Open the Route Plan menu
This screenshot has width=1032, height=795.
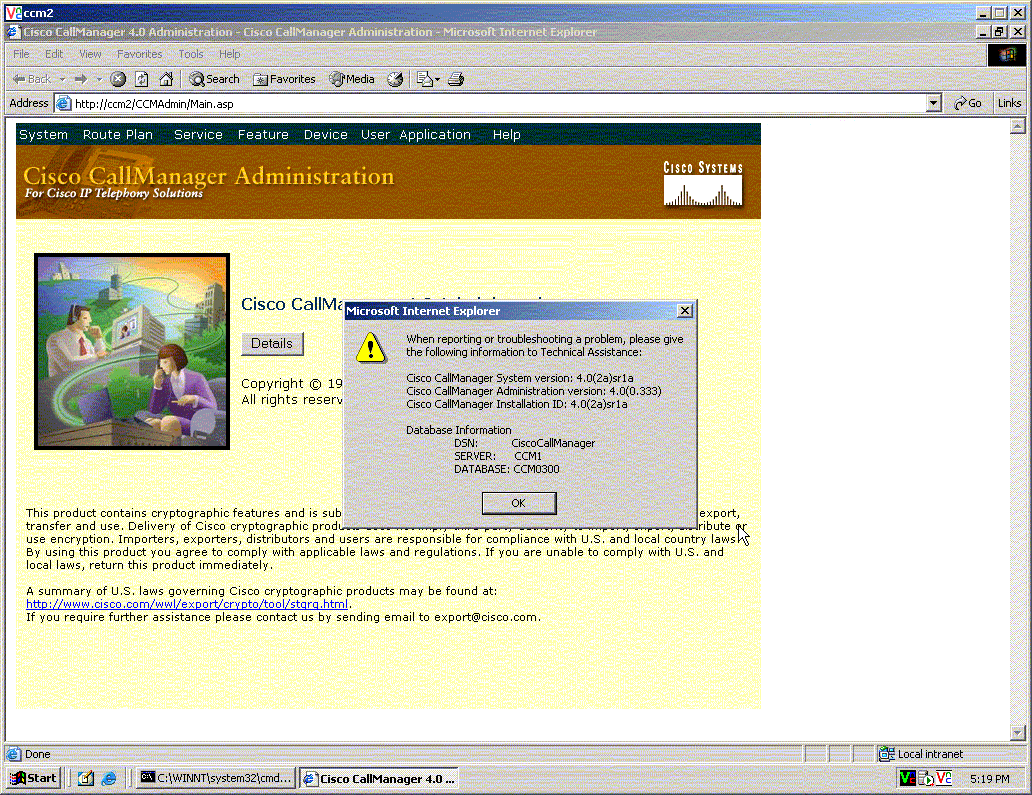[x=118, y=135]
